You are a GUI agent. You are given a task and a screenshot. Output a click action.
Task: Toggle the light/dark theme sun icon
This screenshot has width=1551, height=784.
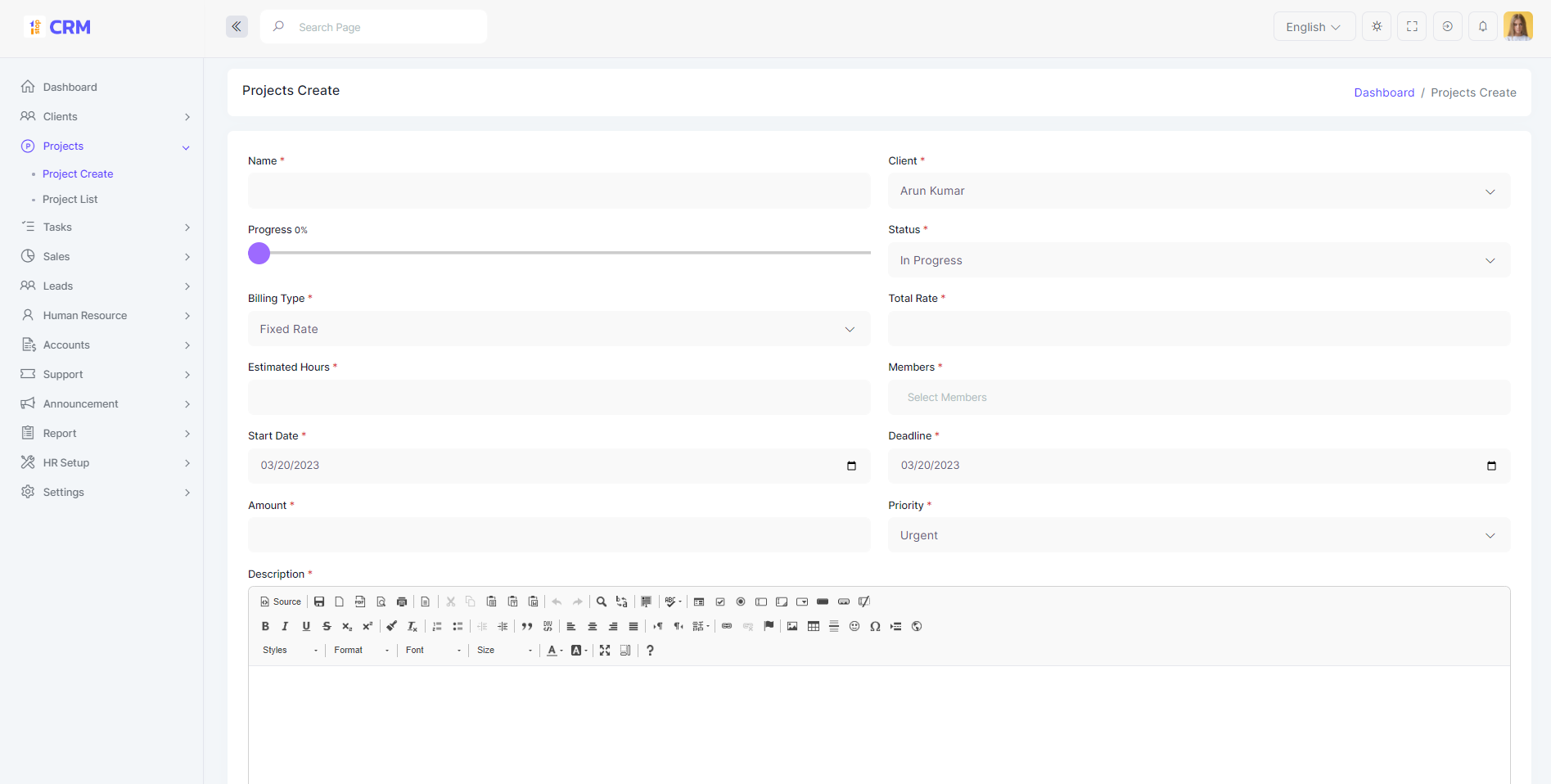pyautogui.click(x=1377, y=27)
